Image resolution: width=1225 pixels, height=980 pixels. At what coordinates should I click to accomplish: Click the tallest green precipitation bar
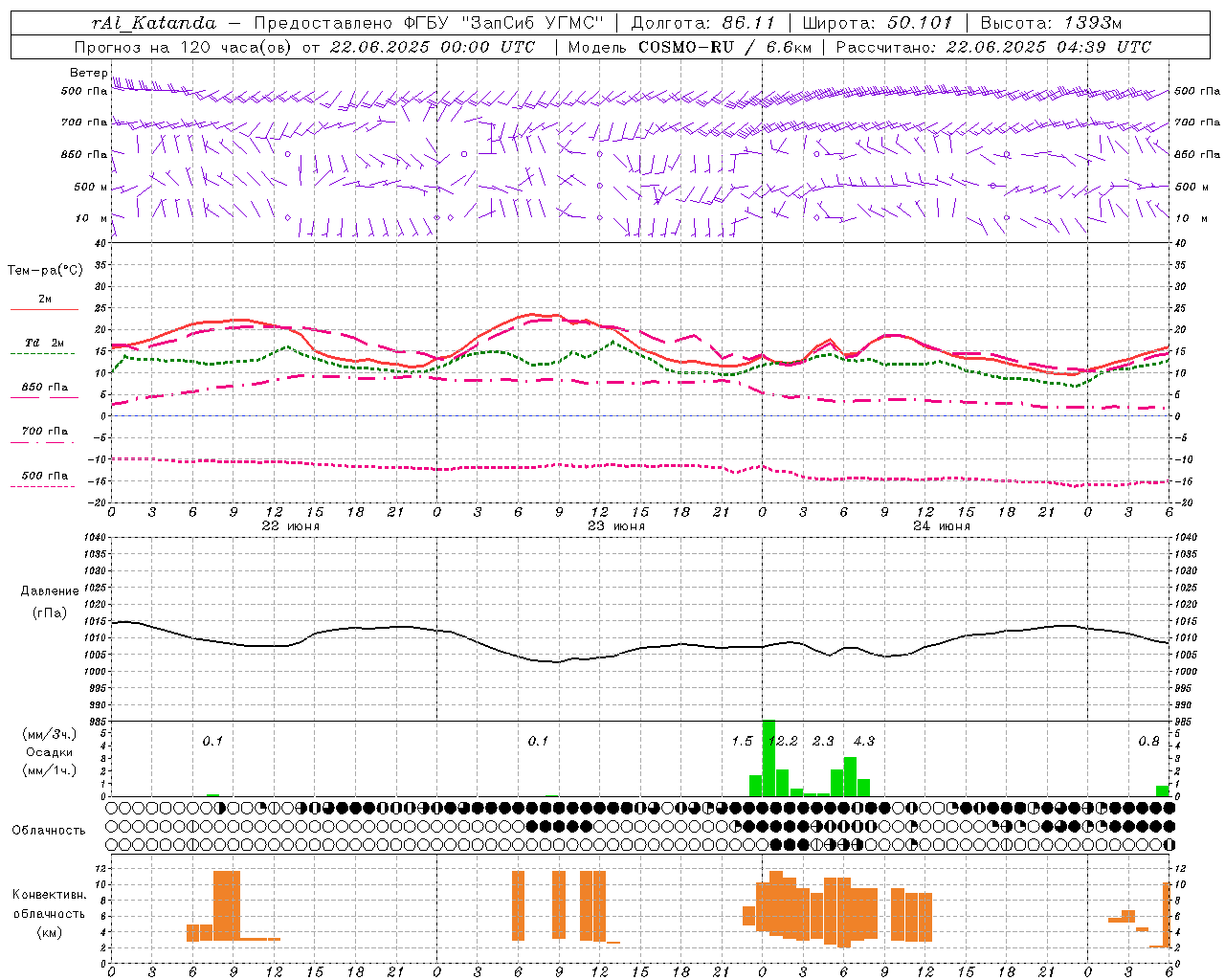(x=768, y=758)
